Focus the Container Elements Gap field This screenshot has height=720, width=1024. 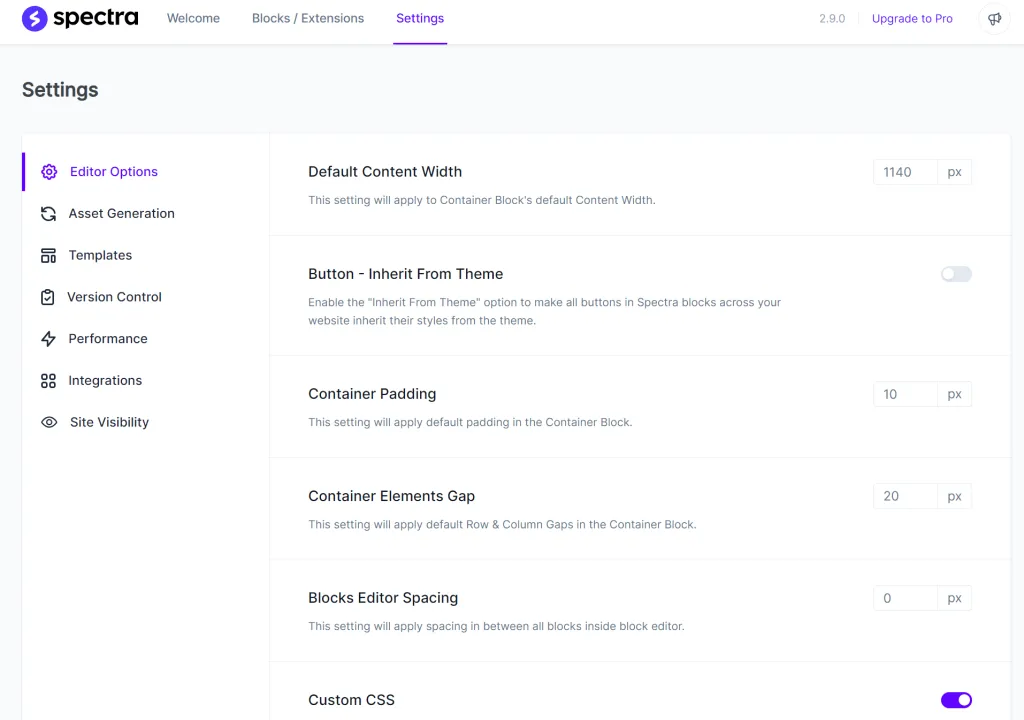click(905, 497)
